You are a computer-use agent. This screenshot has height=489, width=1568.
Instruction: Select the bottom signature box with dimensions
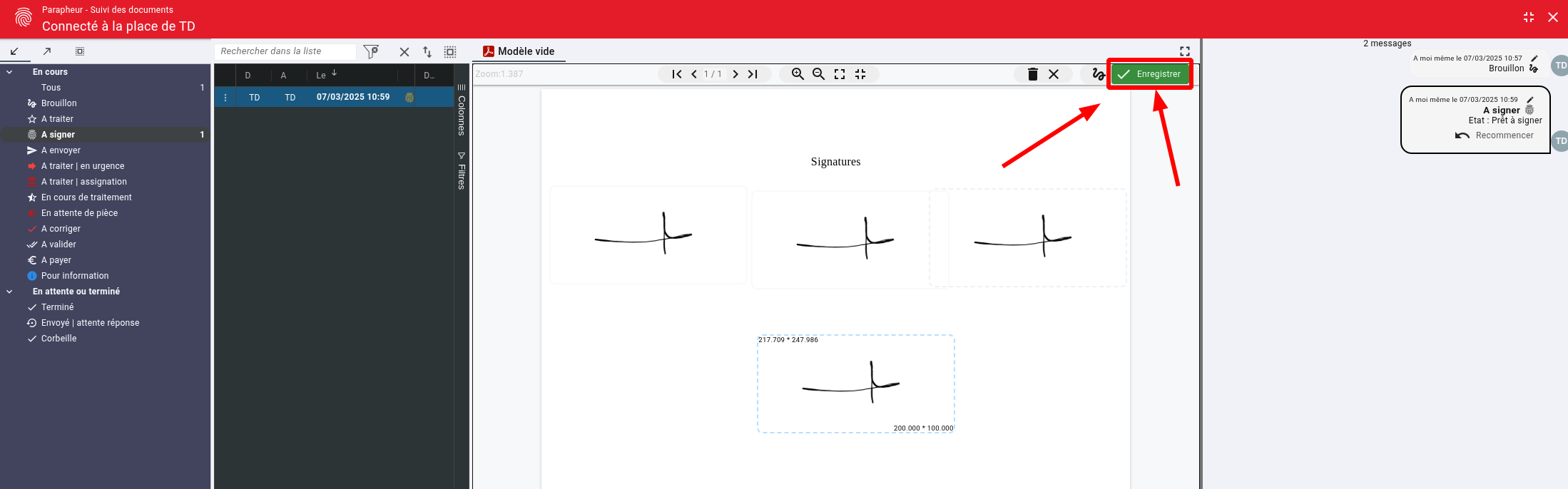855,384
